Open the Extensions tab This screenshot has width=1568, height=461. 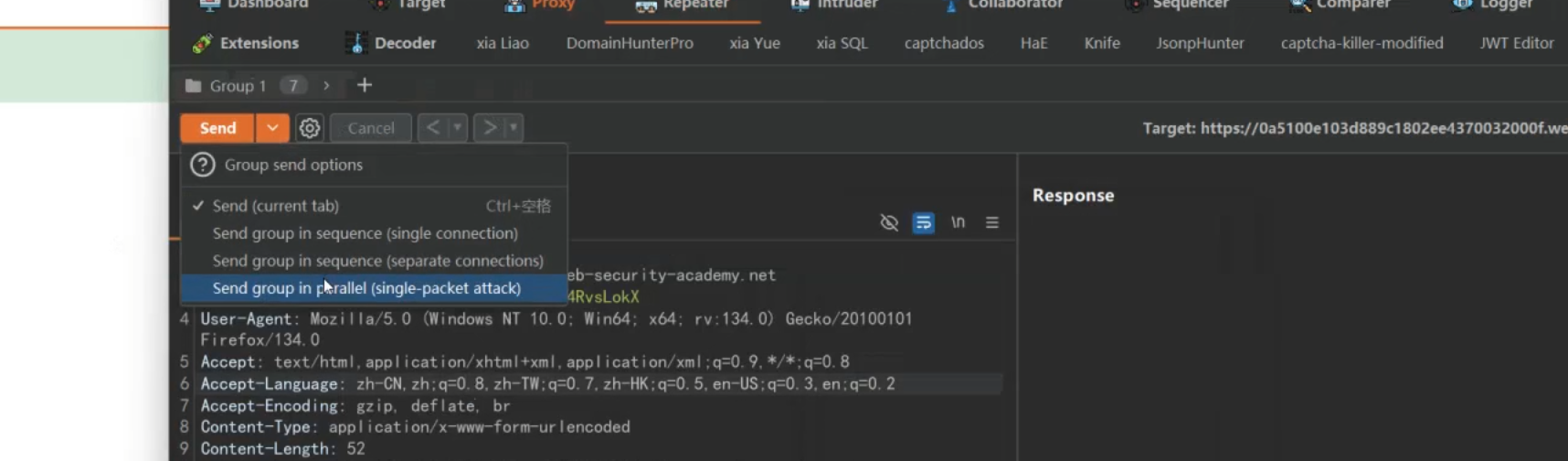246,43
